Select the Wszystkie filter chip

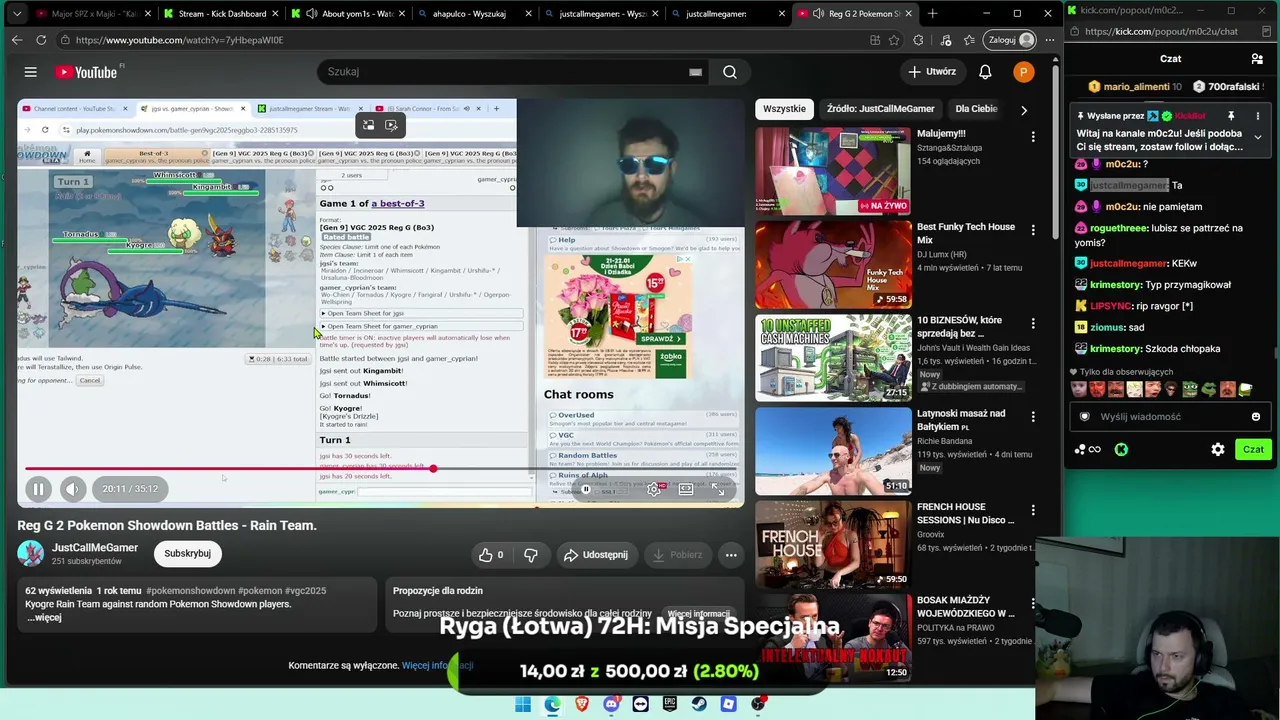[784, 109]
